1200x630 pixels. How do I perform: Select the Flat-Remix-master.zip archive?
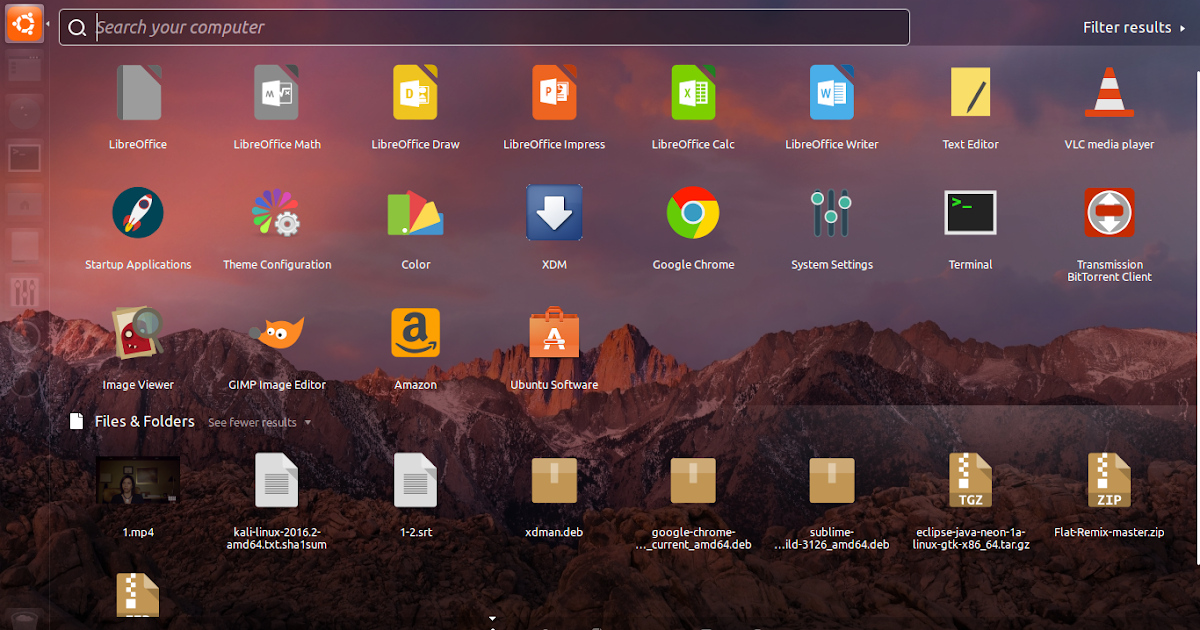[x=1109, y=480]
